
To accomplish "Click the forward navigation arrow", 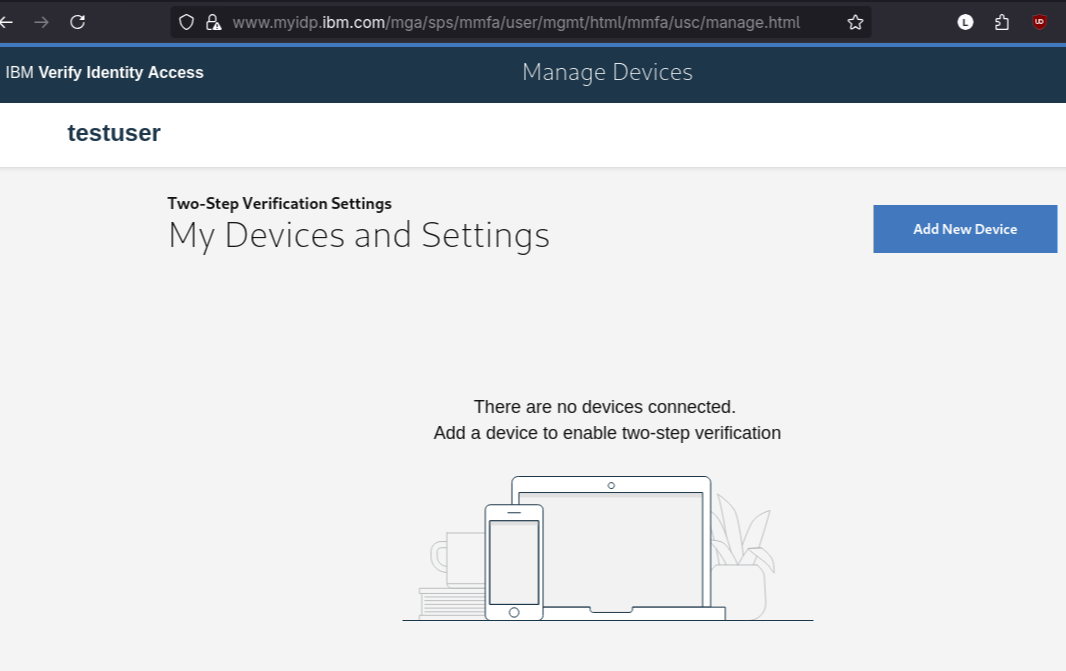I will point(40,22).
